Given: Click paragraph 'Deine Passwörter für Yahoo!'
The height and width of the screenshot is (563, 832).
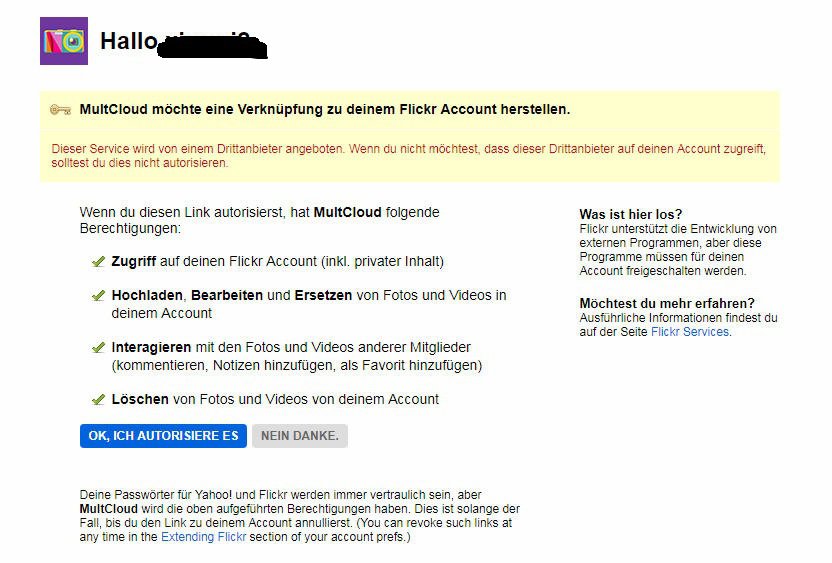Looking at the screenshot, I should (x=300, y=516).
